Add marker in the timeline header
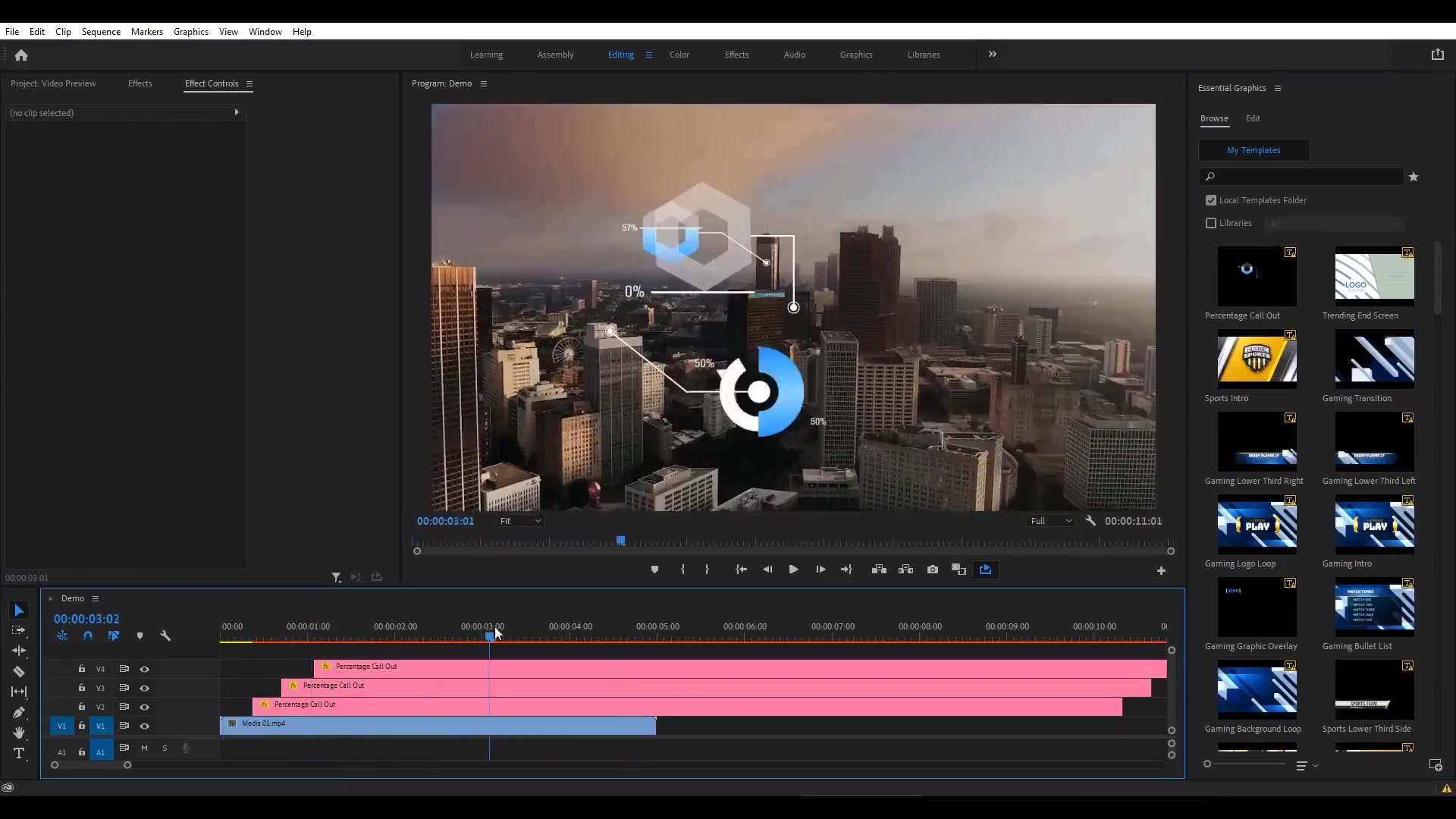1456x819 pixels. [x=140, y=636]
